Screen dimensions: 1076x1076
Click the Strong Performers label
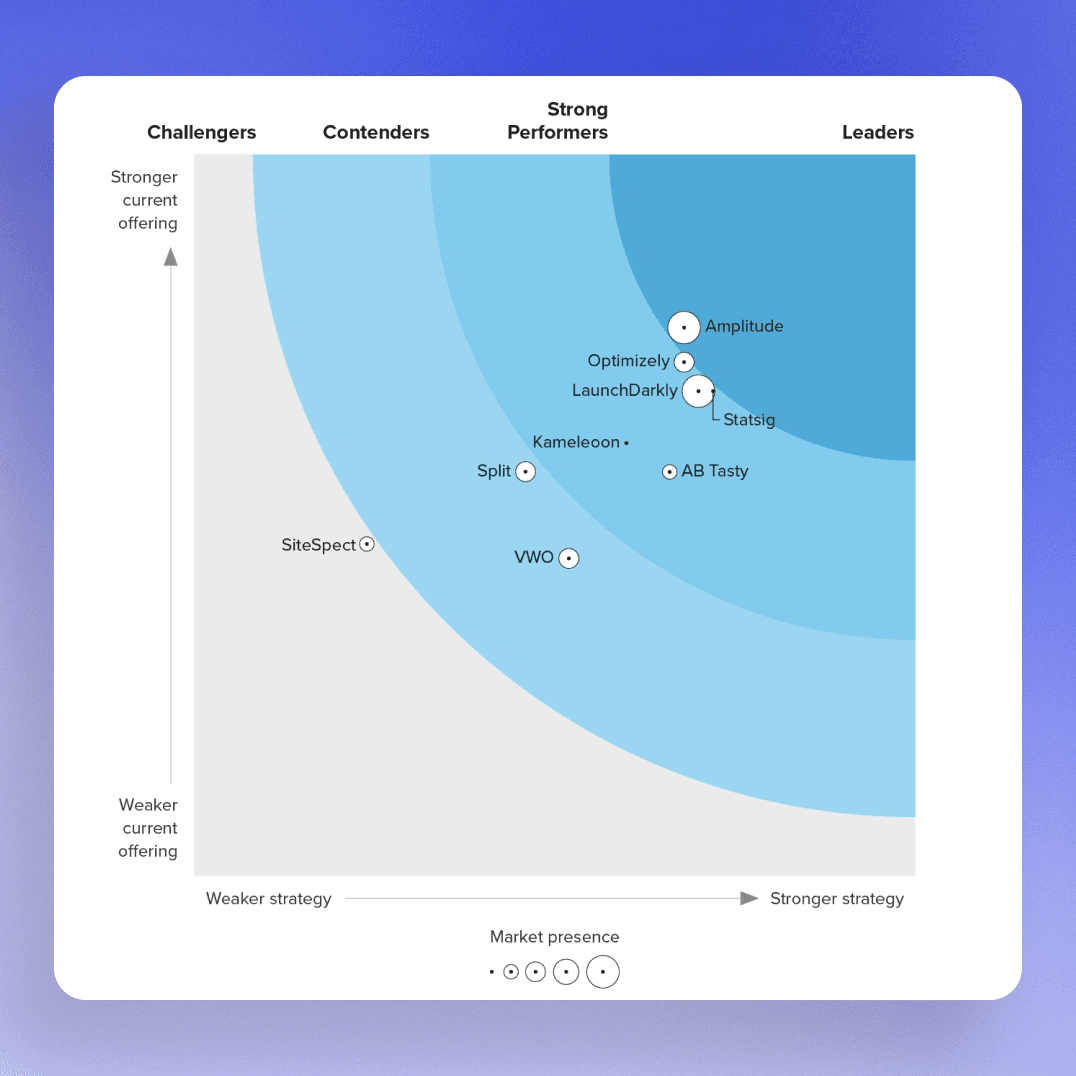557,121
